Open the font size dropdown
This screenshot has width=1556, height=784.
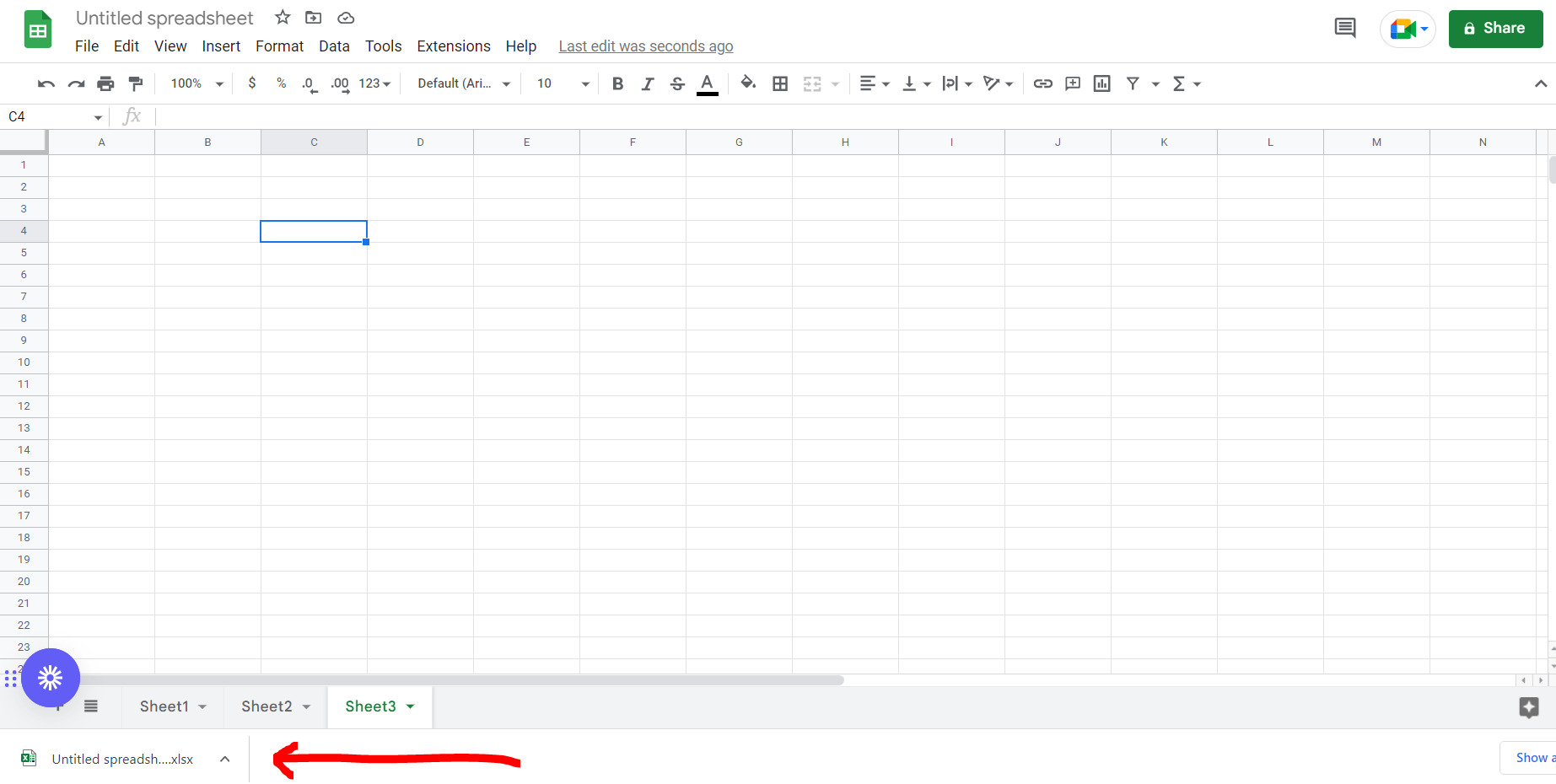click(x=585, y=83)
